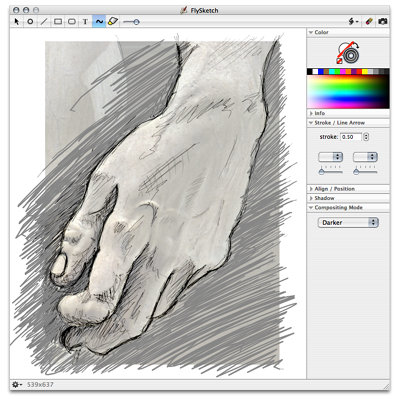Click the hand sketch on the canvas
Screen dimensions: 400x401
tap(157, 203)
